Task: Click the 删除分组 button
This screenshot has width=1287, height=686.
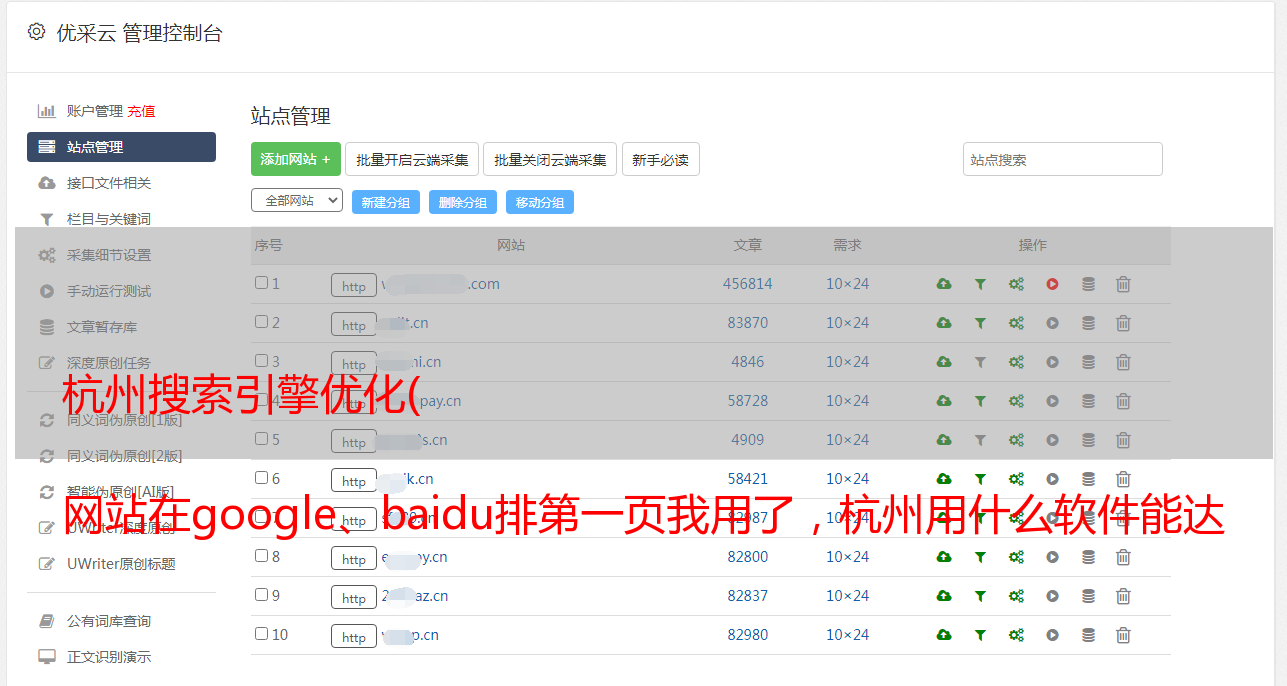Action: pos(463,202)
